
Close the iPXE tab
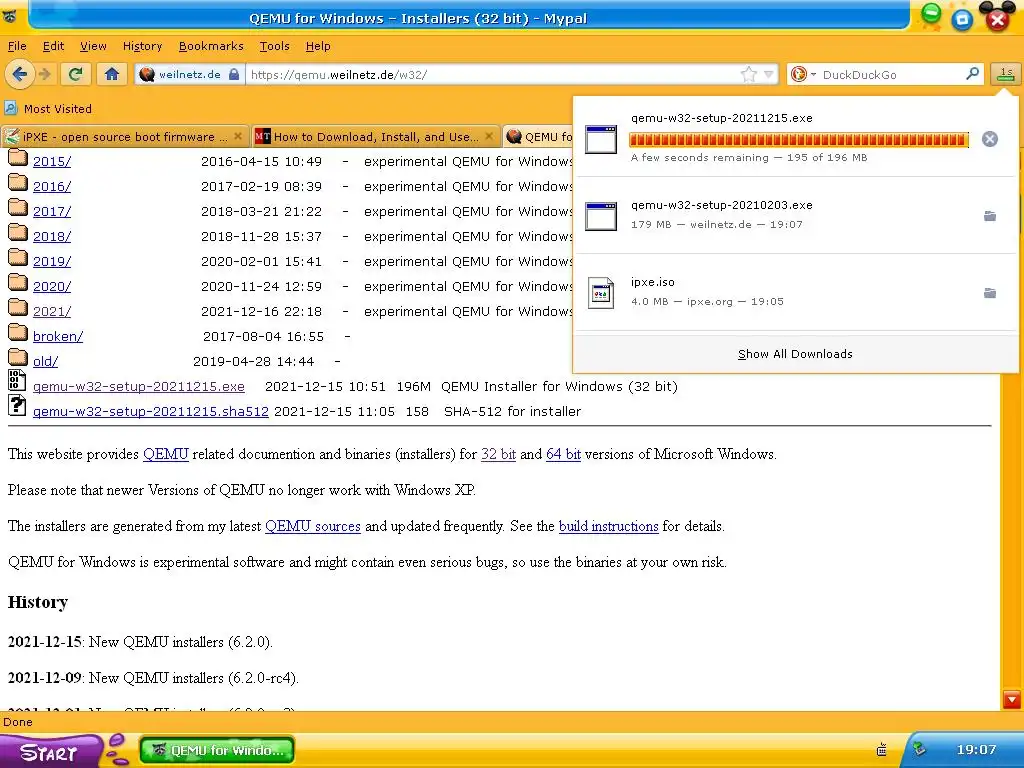pos(238,136)
